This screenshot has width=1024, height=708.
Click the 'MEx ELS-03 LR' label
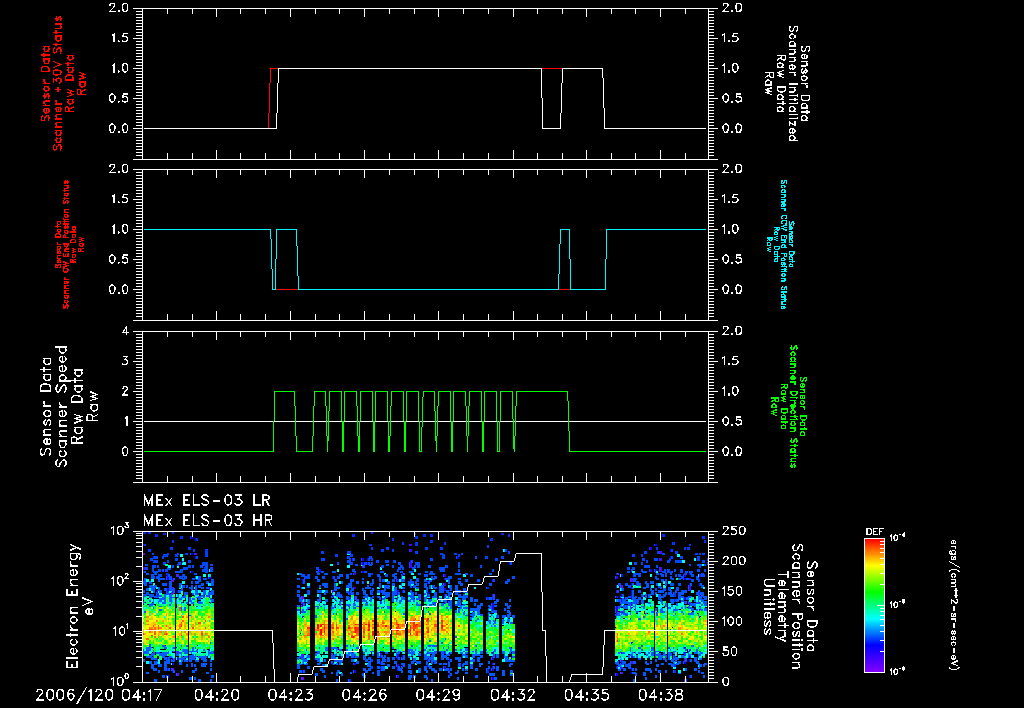point(206,501)
